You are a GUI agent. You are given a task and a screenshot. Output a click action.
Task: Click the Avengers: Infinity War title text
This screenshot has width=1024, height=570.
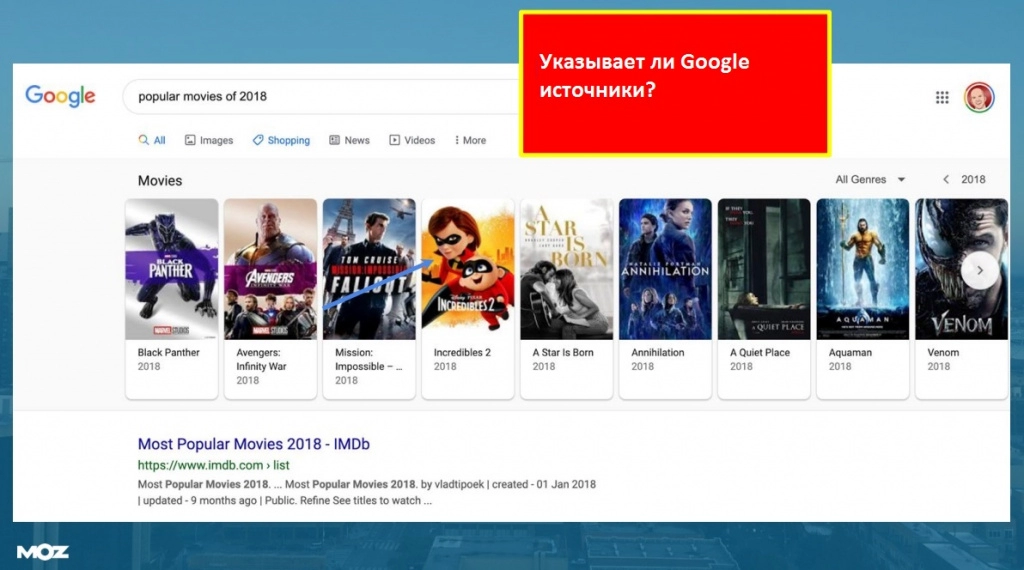(261, 359)
